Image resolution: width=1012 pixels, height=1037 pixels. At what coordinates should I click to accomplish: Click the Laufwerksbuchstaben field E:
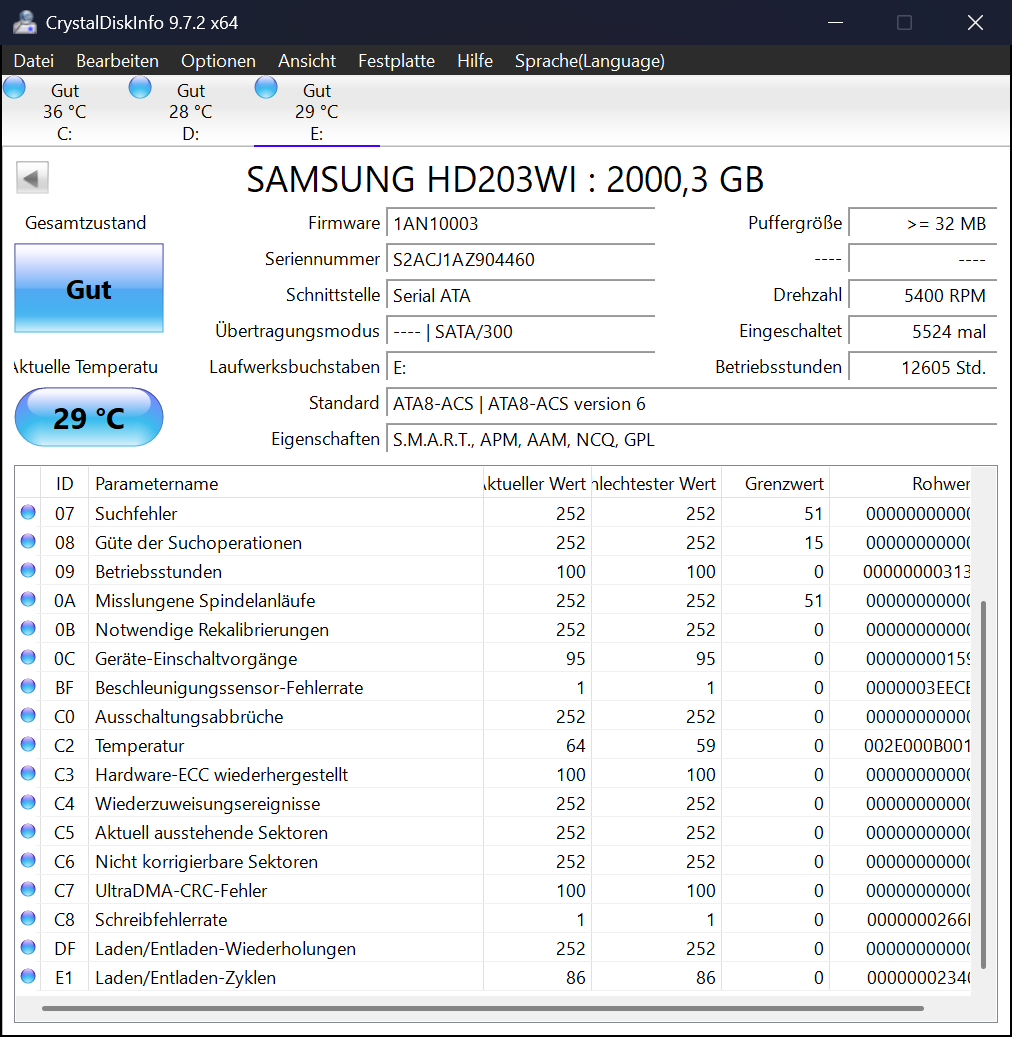click(521, 368)
